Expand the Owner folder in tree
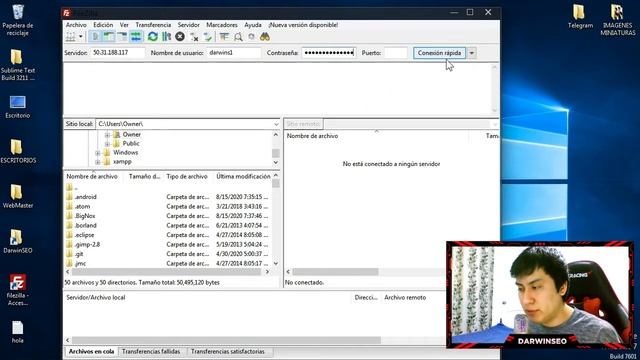Screen dimensions: 640x360 point(107,135)
